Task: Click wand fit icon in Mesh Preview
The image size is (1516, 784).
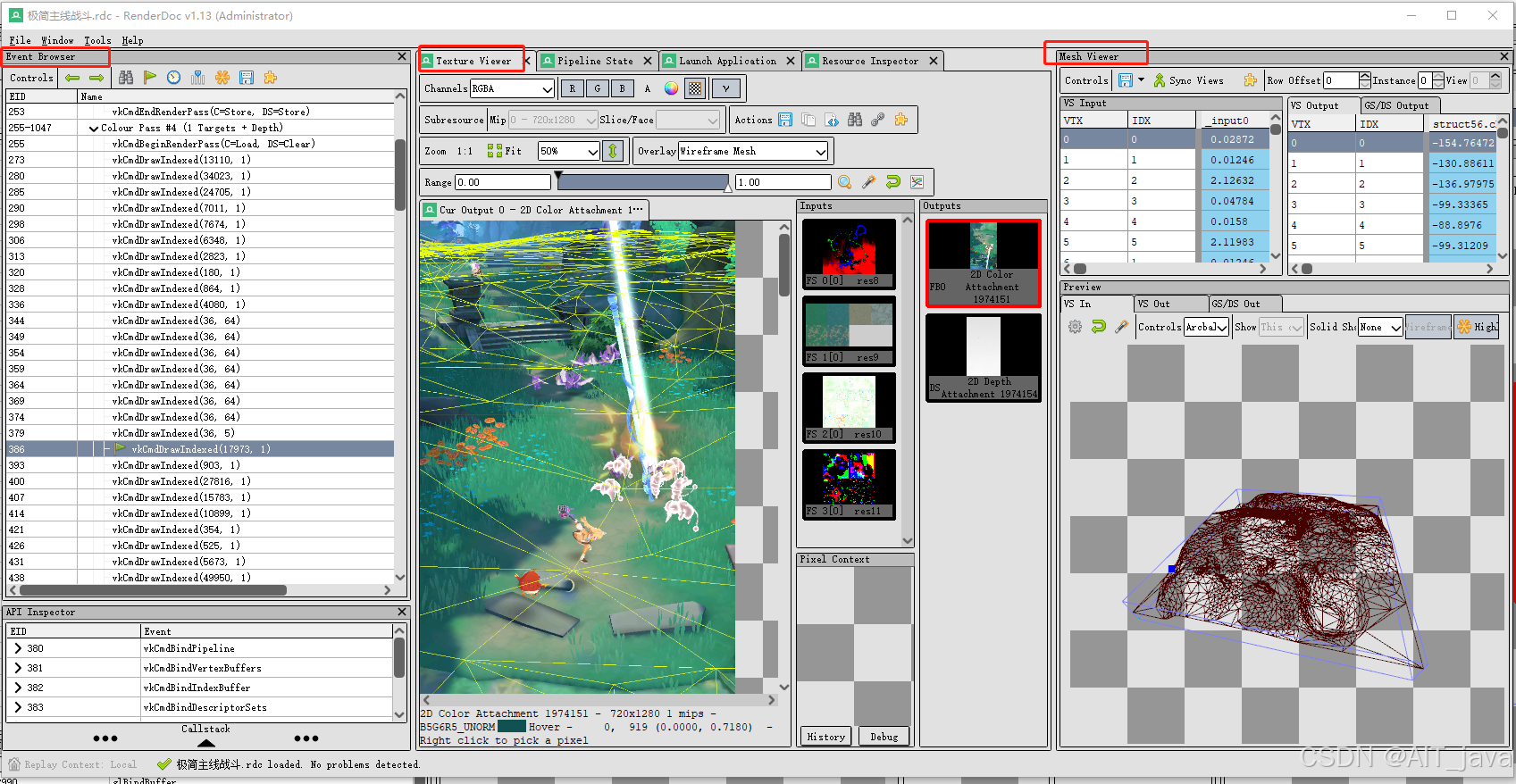Action: (x=1122, y=327)
